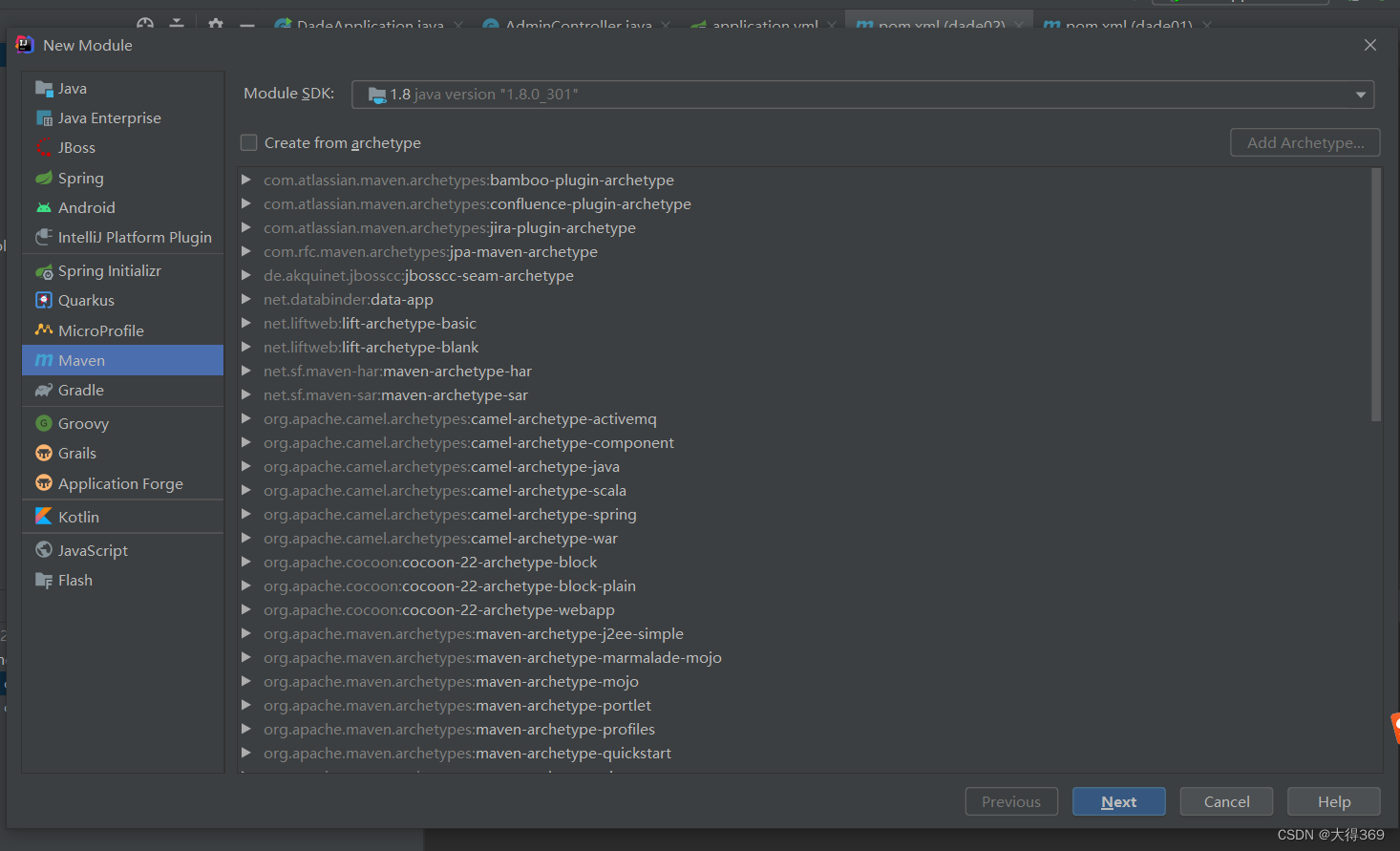Click the Help button
The image size is (1400, 851).
[x=1333, y=801]
